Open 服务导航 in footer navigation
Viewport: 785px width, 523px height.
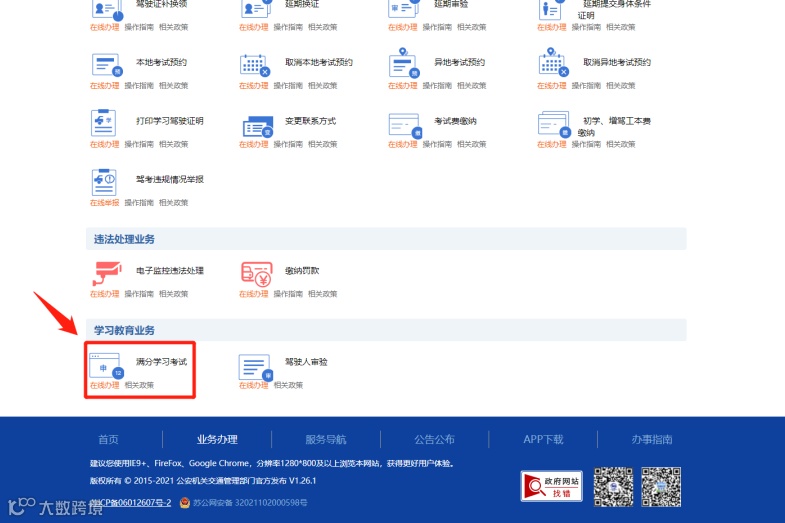coord(326,439)
